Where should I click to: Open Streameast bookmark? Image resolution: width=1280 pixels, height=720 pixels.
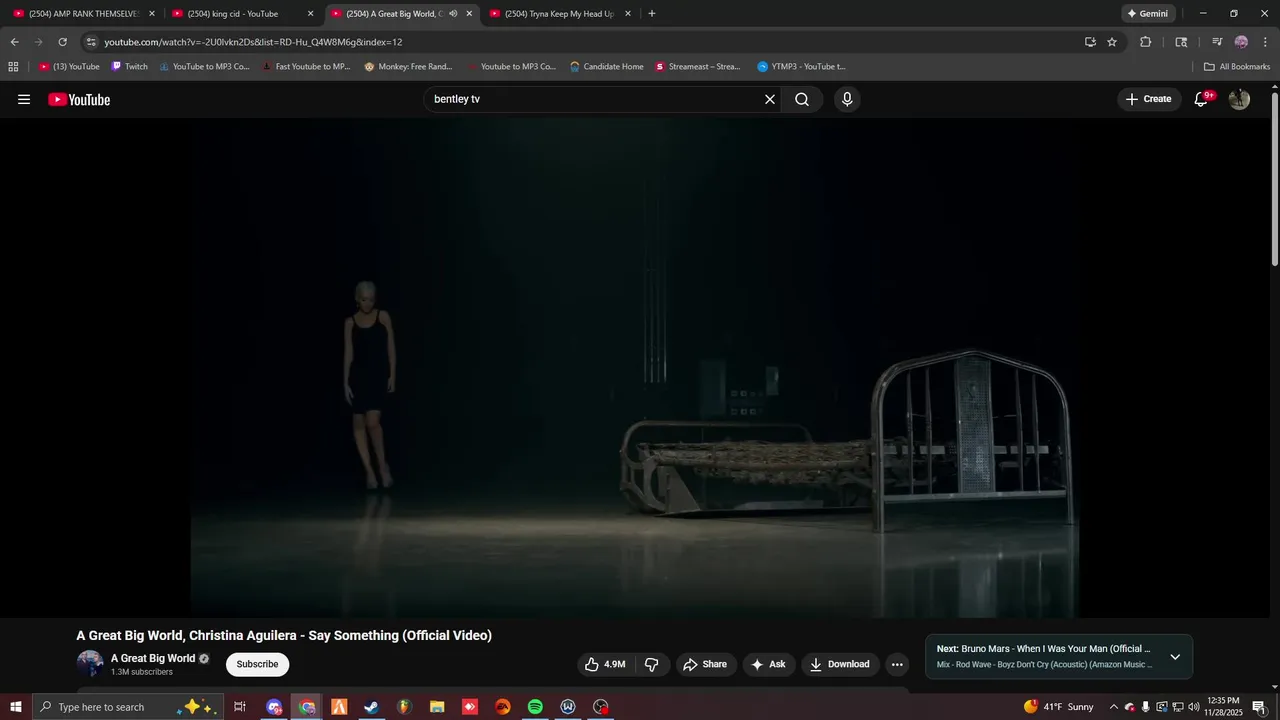pos(698,67)
